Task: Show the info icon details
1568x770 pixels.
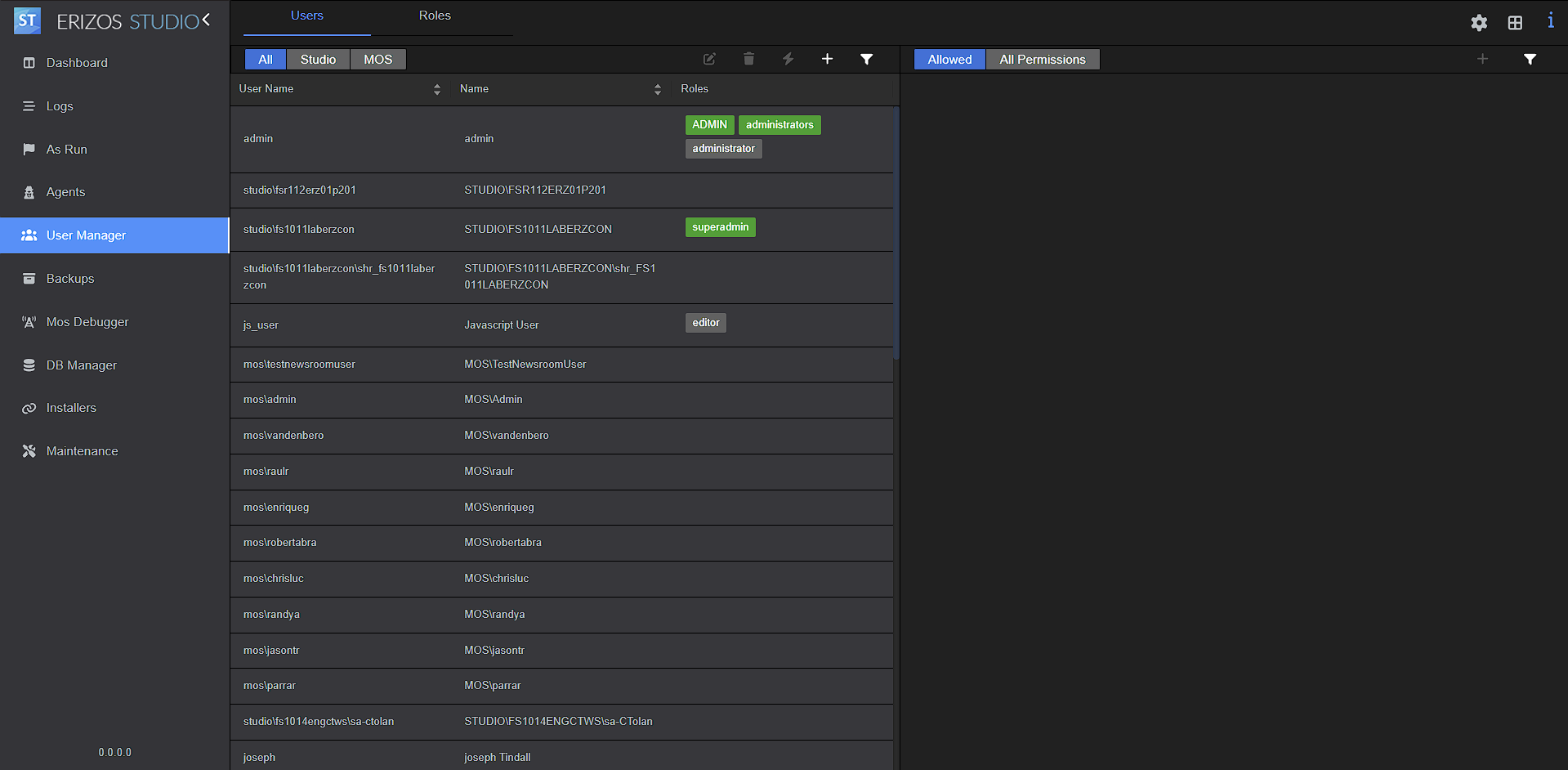Action: click(x=1550, y=21)
